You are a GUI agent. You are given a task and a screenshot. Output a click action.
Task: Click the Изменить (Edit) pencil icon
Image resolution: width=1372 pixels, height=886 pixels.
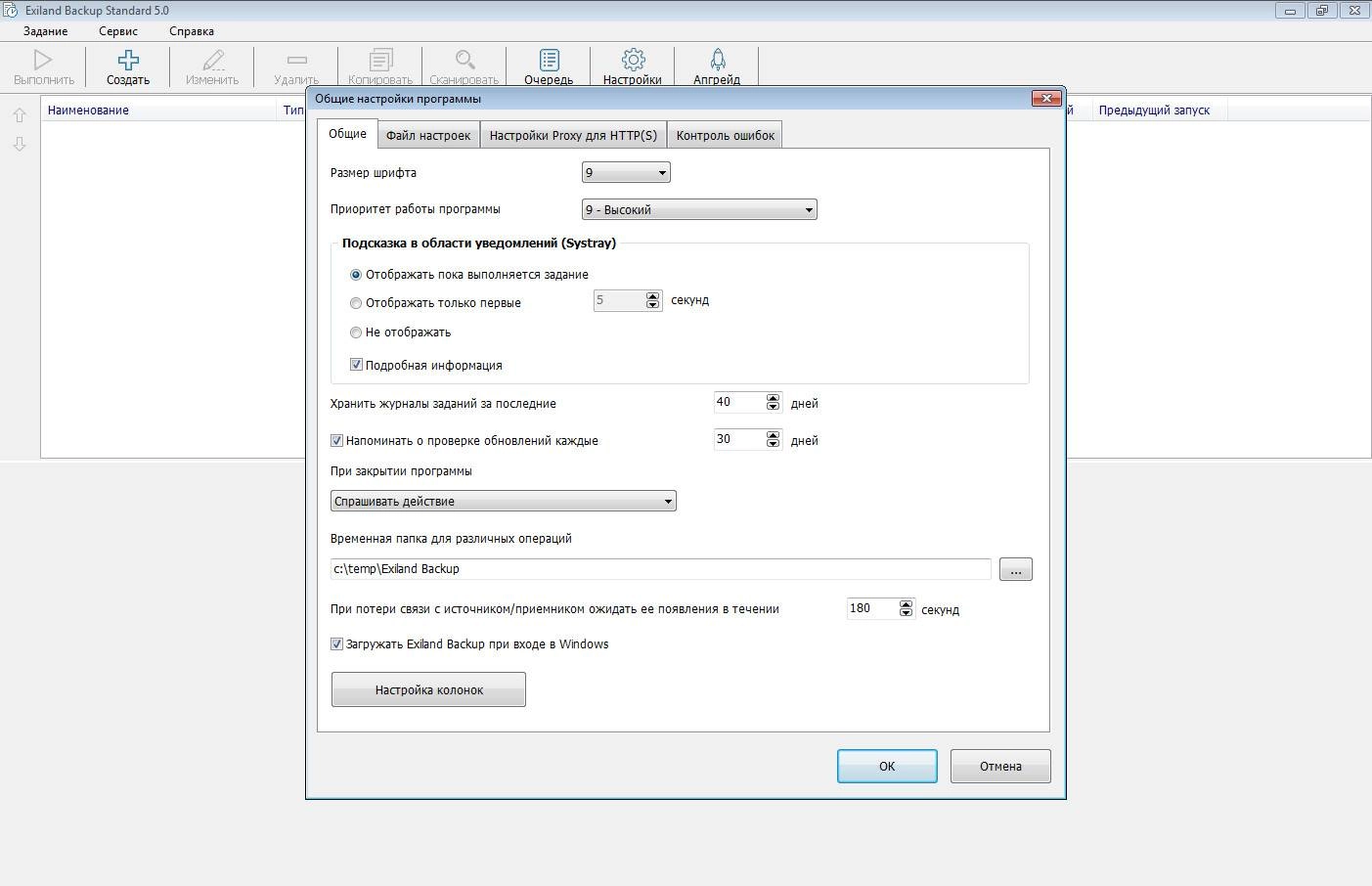click(212, 60)
